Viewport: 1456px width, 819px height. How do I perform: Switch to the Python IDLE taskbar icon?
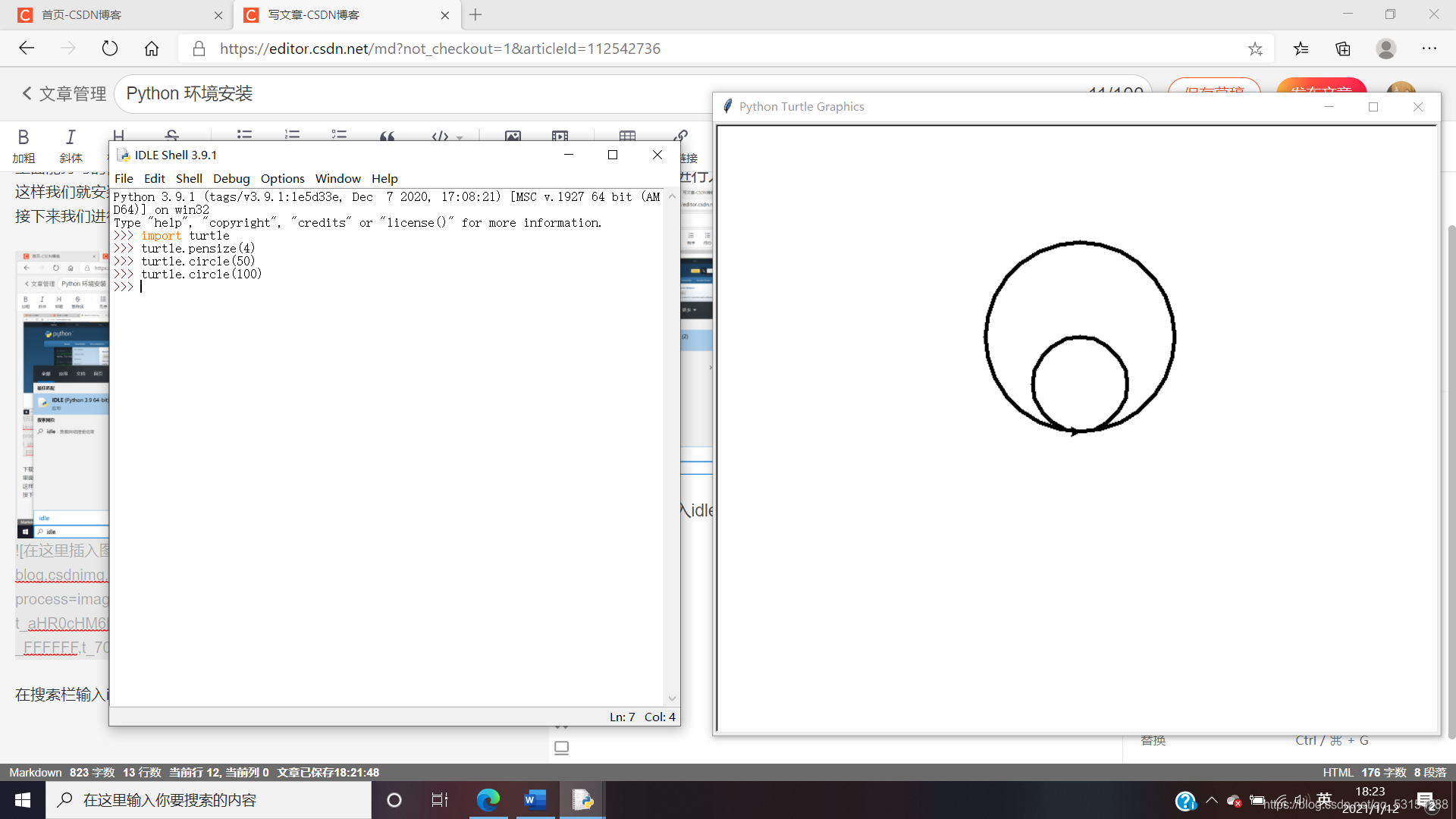point(582,800)
